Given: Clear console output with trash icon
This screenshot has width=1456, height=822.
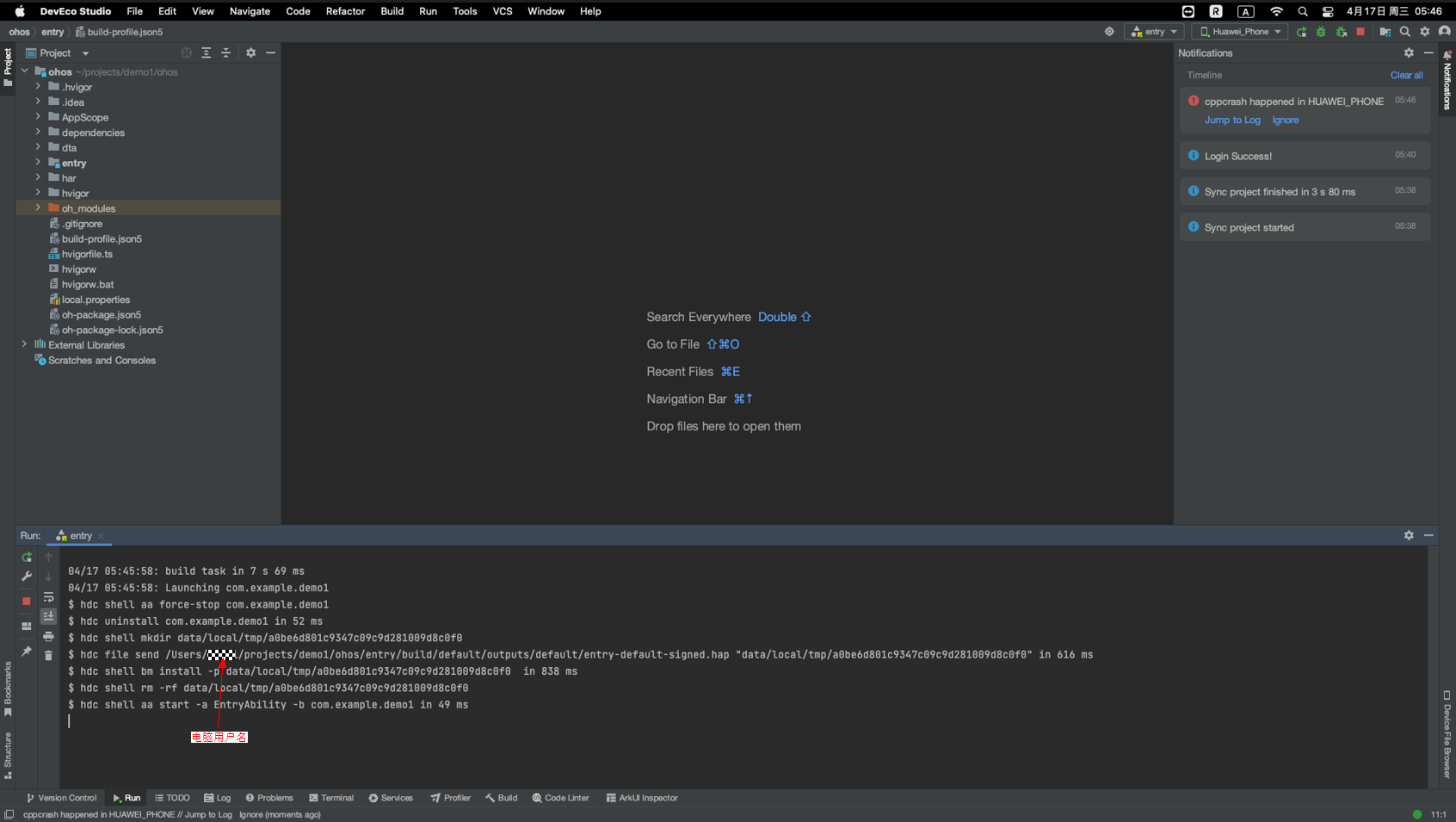Looking at the screenshot, I should tap(48, 656).
